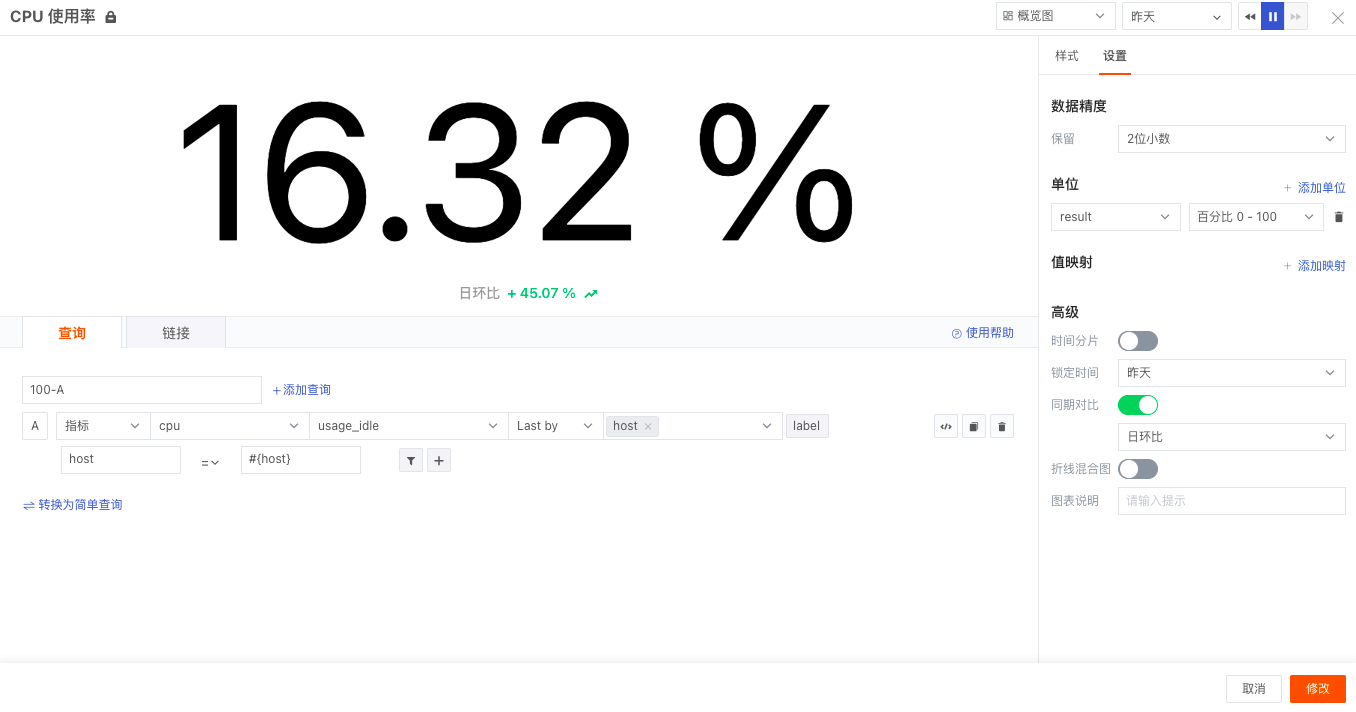1356x712 pixels.
Task: Open the 使用帮助 help link
Action: pyautogui.click(x=982, y=333)
